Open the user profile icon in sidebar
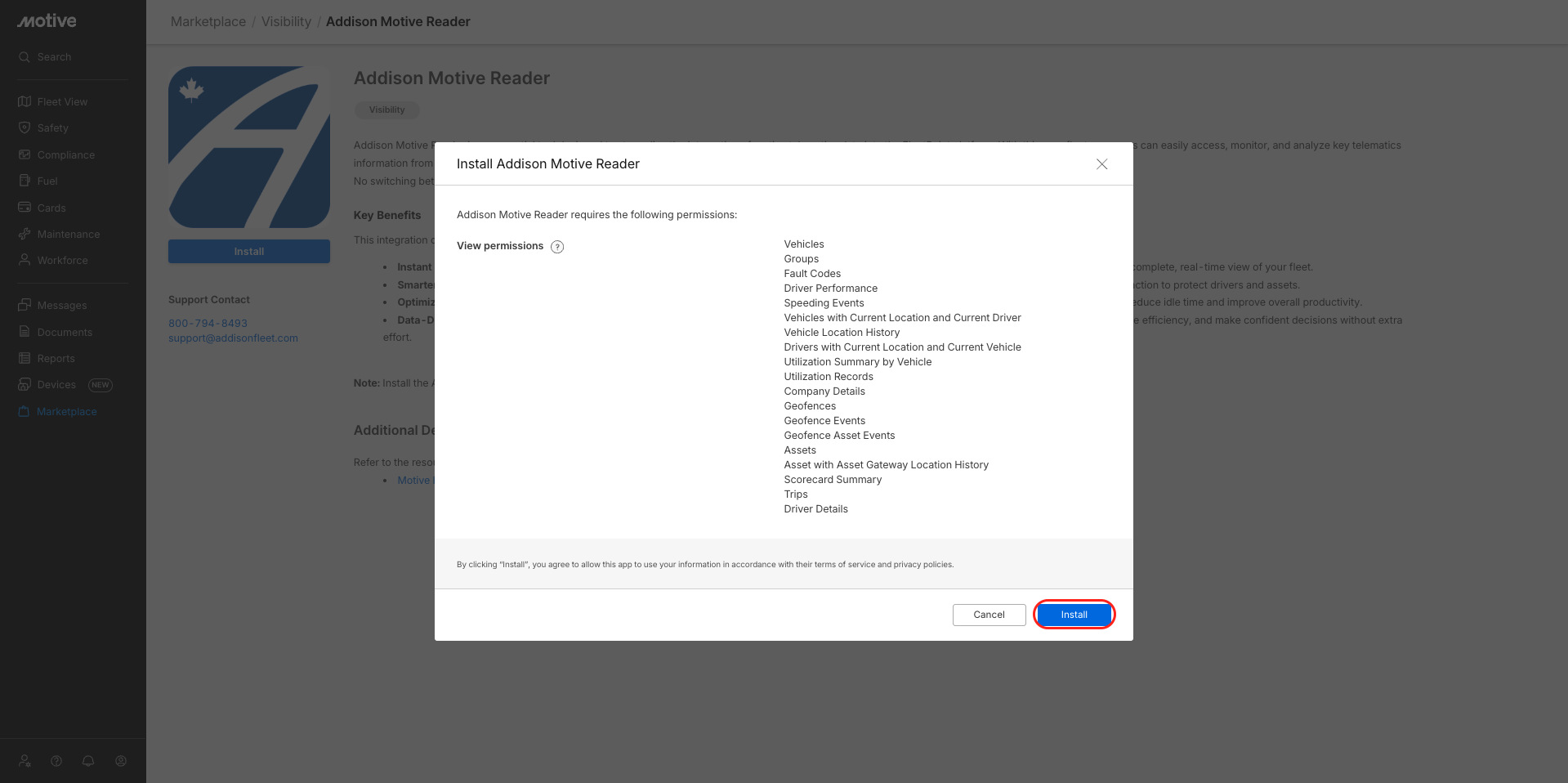The image size is (1568, 783). pyautogui.click(x=121, y=761)
